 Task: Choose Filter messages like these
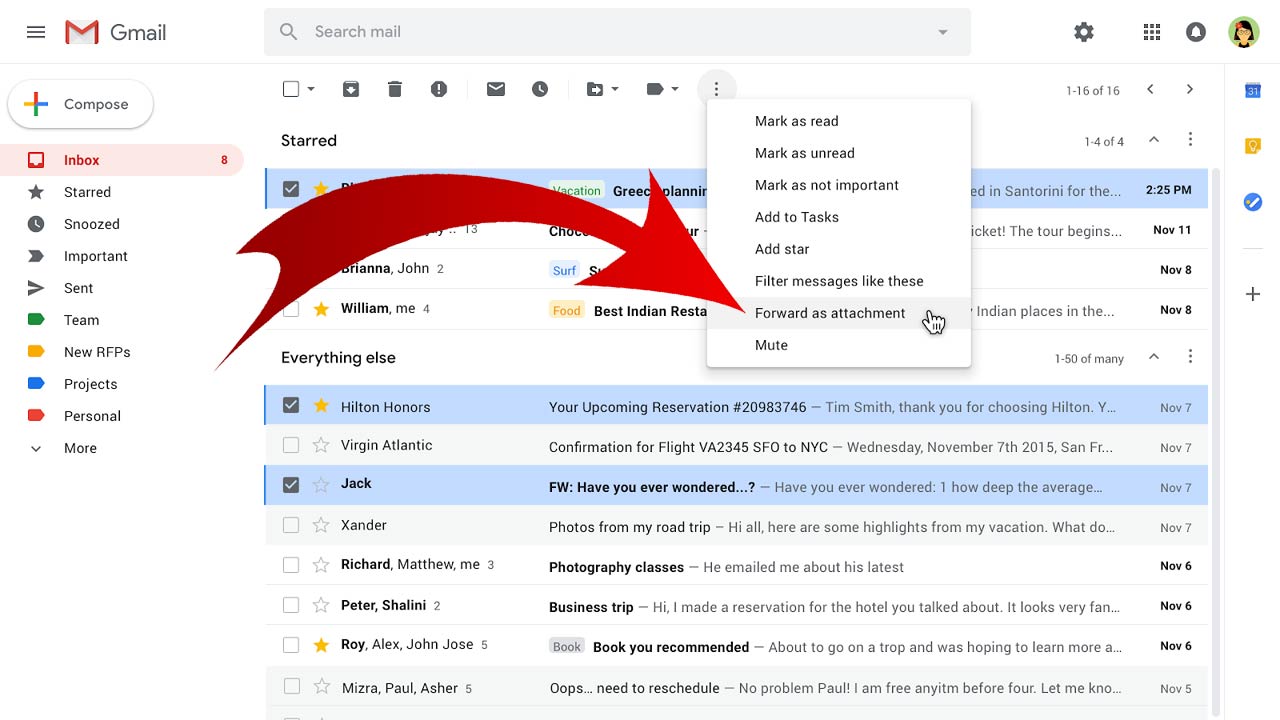838,281
